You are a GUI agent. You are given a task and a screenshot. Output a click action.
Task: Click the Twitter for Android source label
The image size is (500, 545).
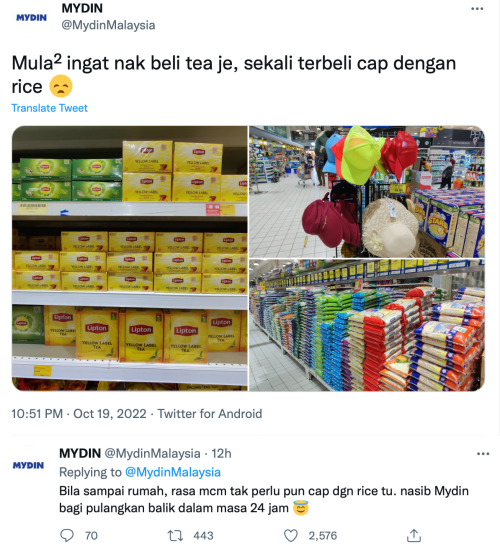click(x=210, y=414)
